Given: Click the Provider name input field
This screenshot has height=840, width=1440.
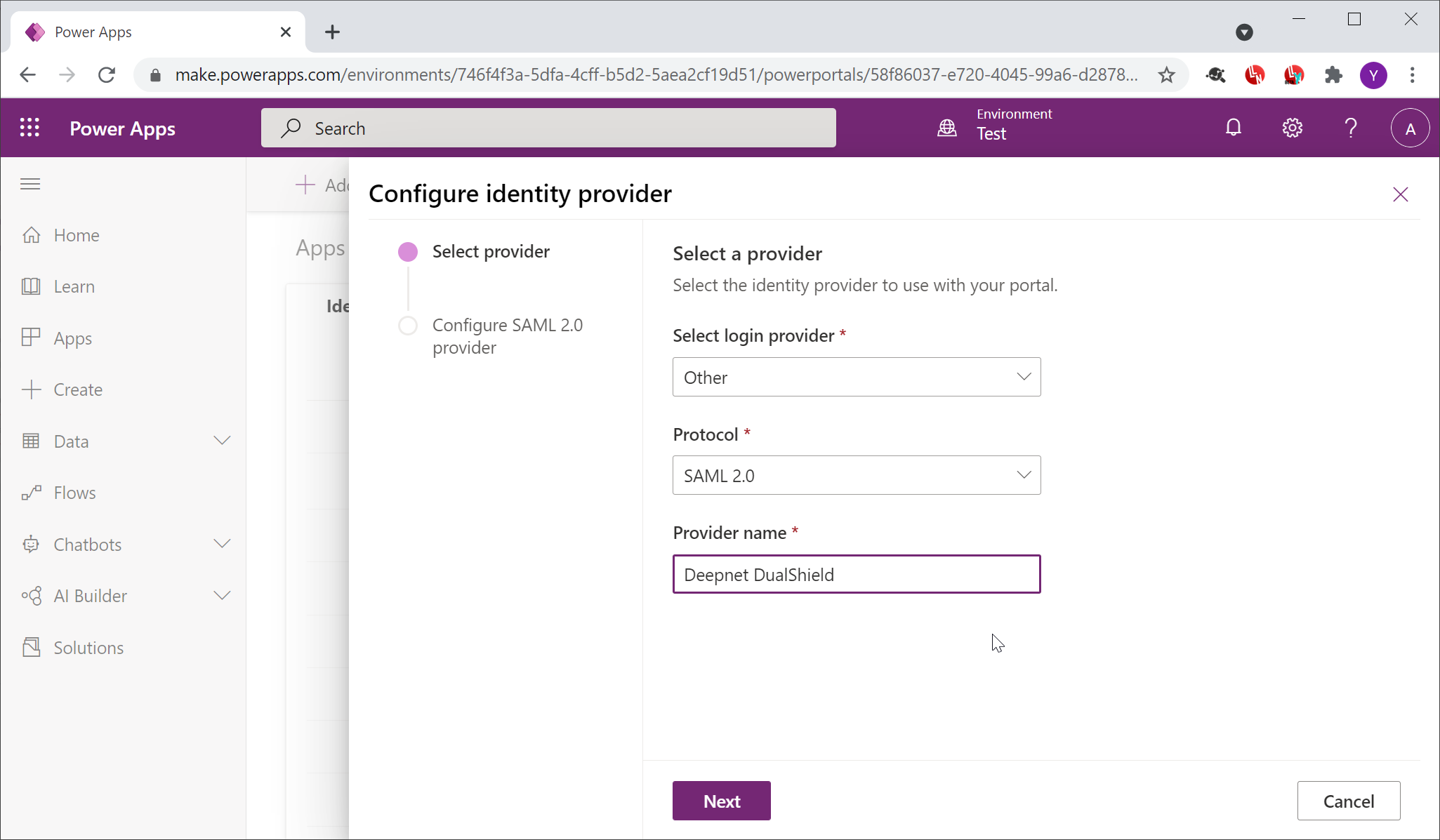Looking at the screenshot, I should click(x=856, y=574).
